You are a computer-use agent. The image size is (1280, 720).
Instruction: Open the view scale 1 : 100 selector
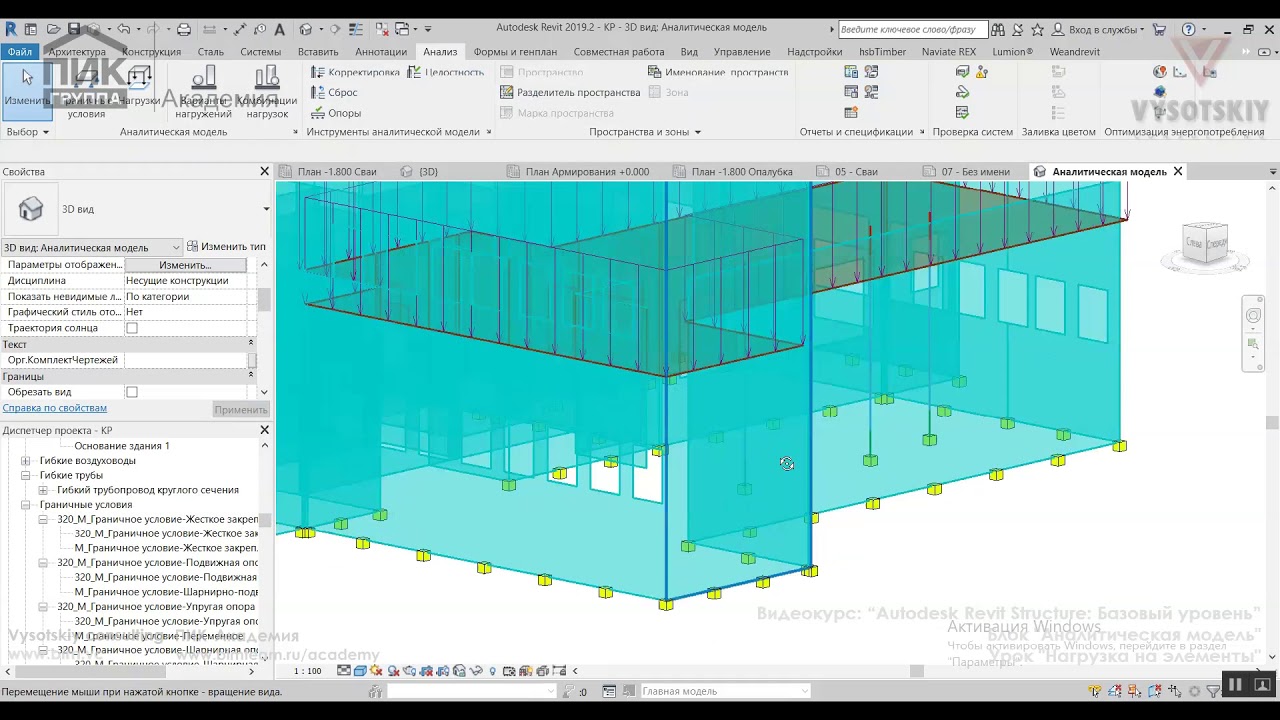tap(308, 671)
